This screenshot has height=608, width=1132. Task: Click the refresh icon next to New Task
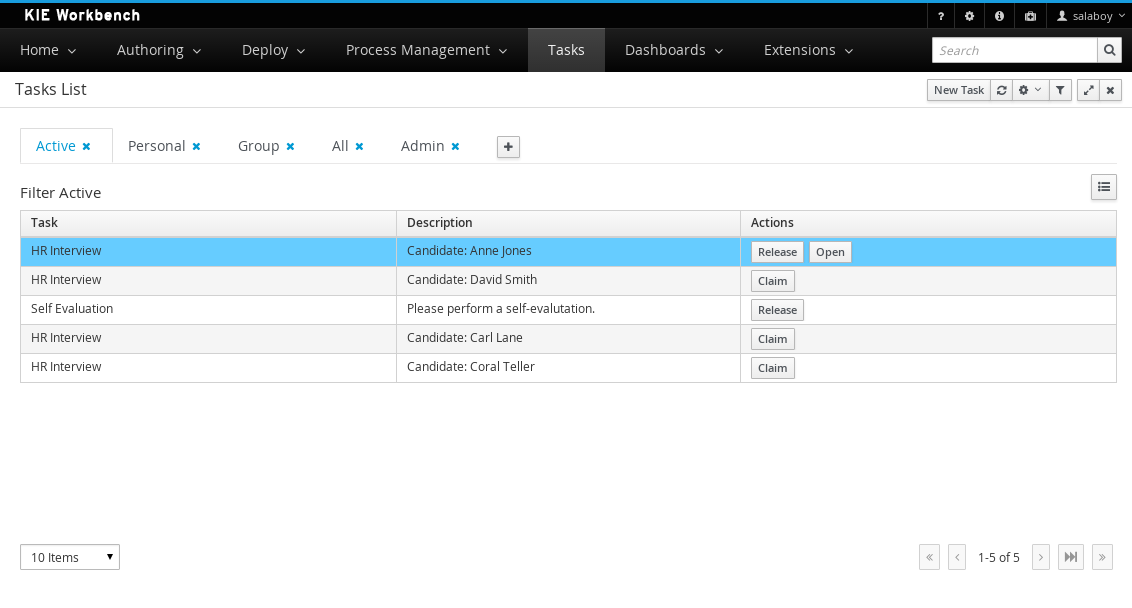point(1001,90)
